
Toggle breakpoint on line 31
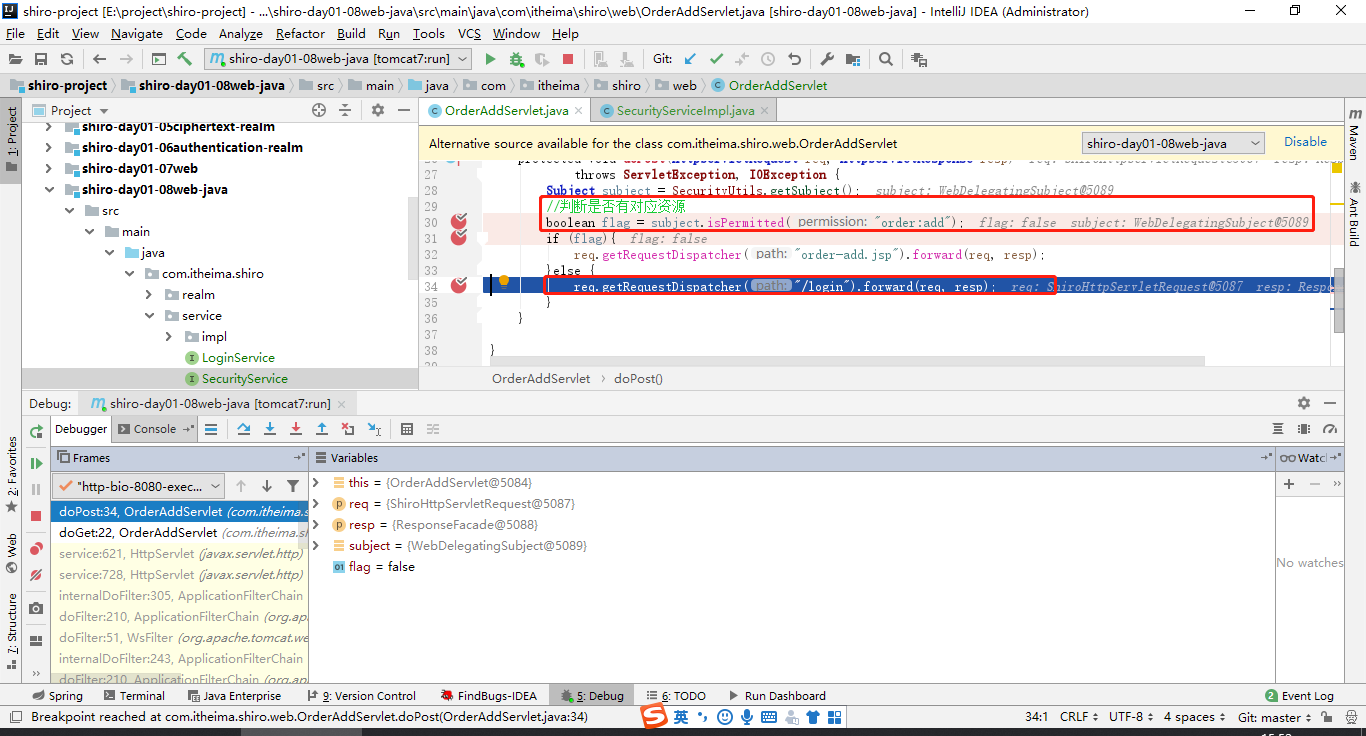[x=459, y=237]
